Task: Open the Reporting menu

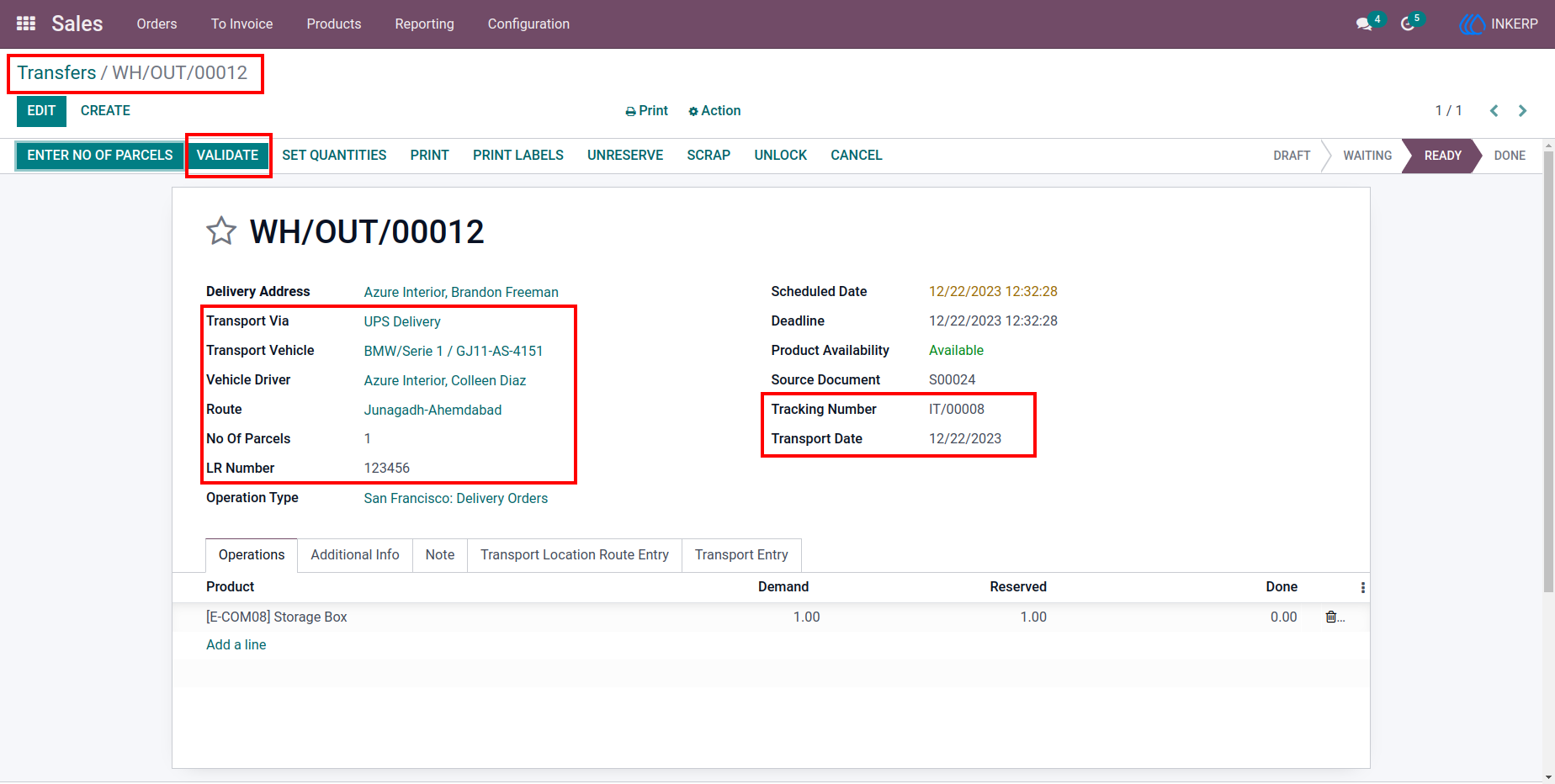Action: tap(425, 24)
